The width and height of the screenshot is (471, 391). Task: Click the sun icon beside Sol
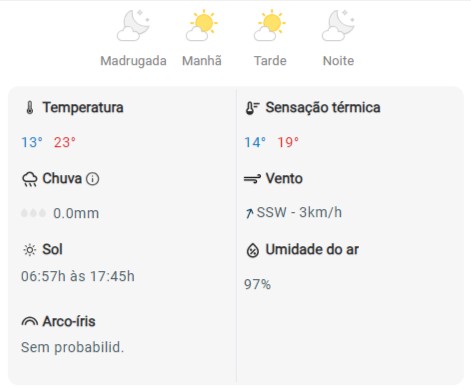point(29,250)
